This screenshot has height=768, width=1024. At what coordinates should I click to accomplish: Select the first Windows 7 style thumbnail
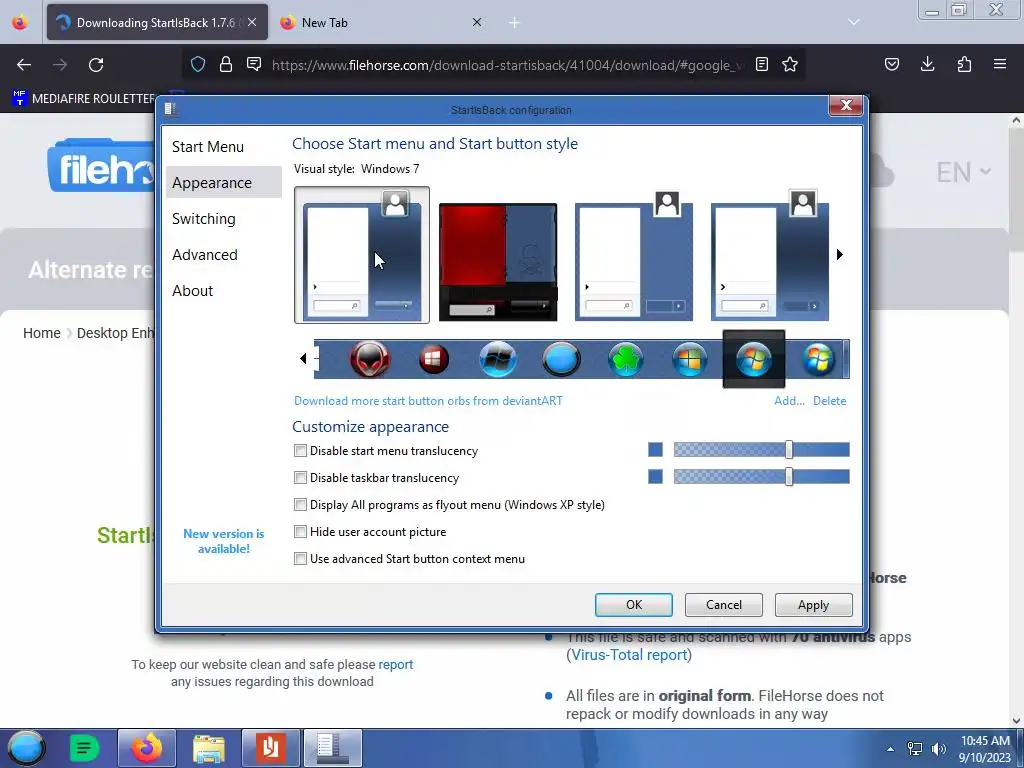(x=362, y=255)
